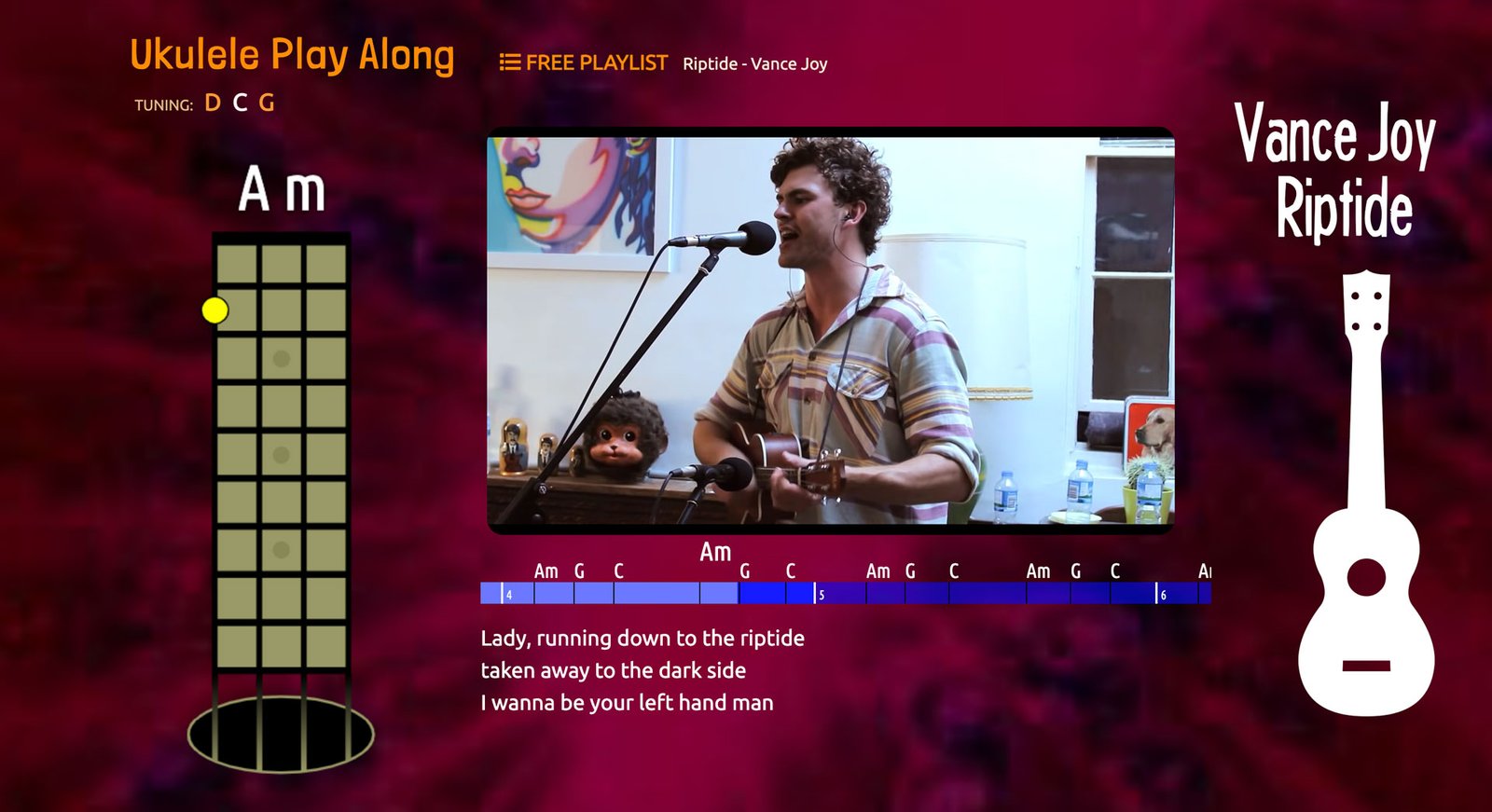Click the current Am chord above timeline

[715, 552]
